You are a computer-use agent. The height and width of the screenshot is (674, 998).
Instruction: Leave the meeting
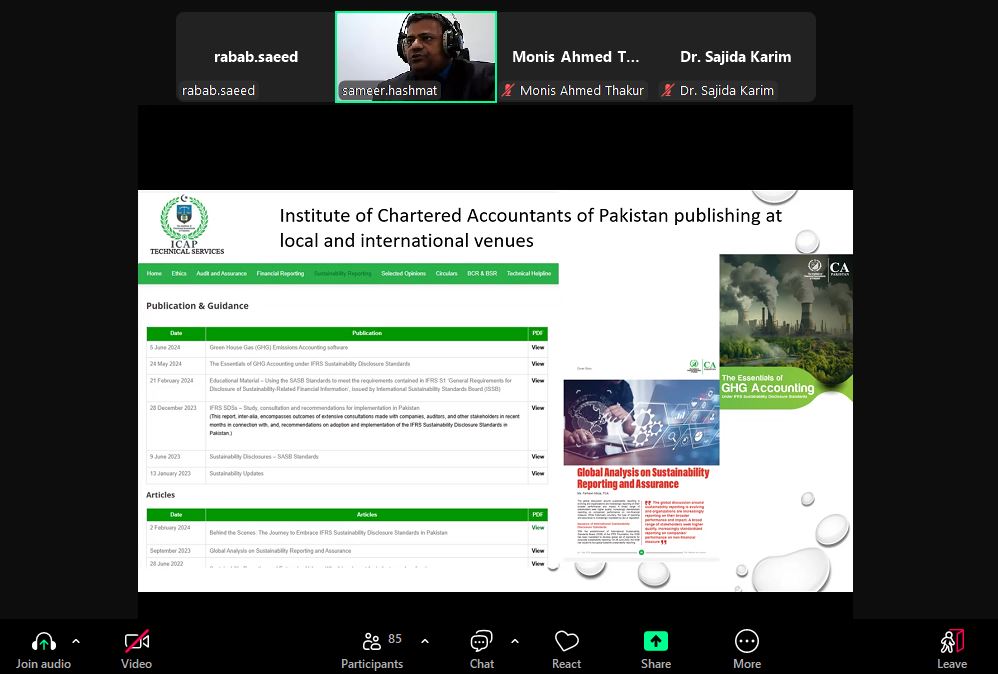click(x=951, y=642)
